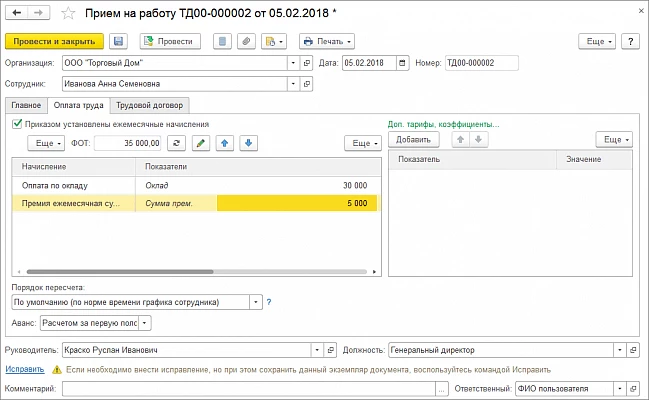Image resolution: width=649 pixels, height=400 pixels.
Task: Expand the Ответственный dropdown list
Action: (620, 388)
